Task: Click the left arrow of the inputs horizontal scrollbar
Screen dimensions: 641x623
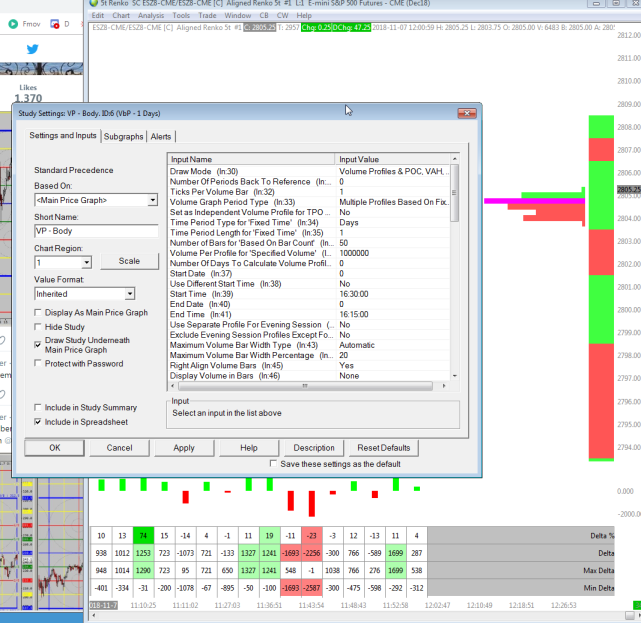Action: (x=173, y=386)
